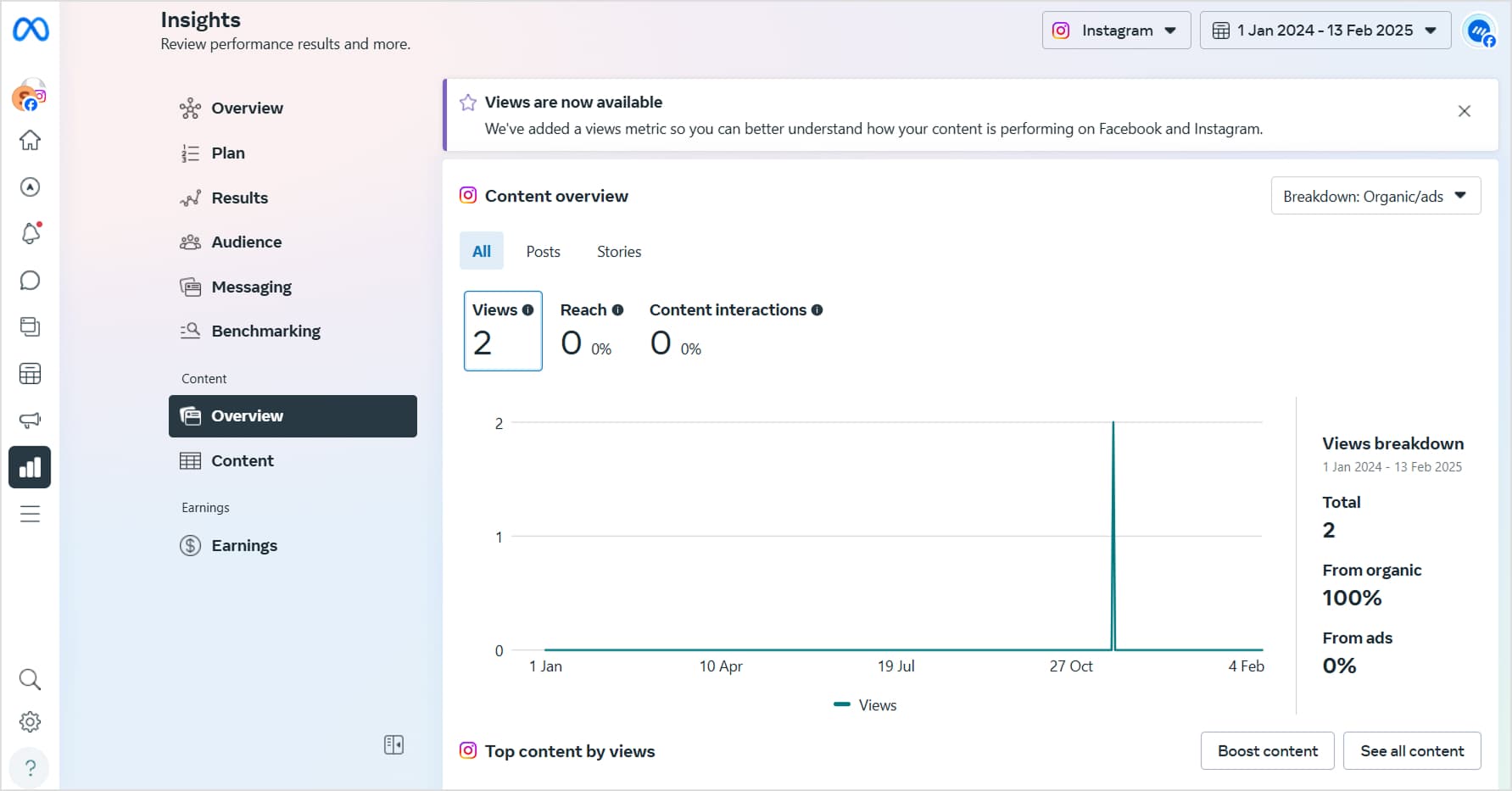This screenshot has width=1512, height=791.
Task: Open Inbox chat bubble icon
Action: point(30,280)
